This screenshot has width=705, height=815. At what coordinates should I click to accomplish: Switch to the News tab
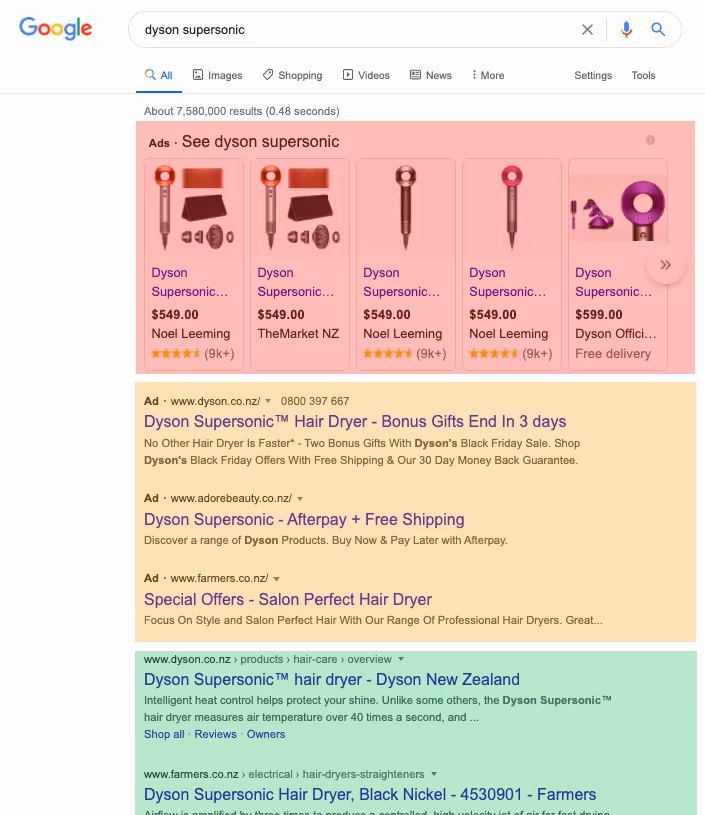point(437,75)
